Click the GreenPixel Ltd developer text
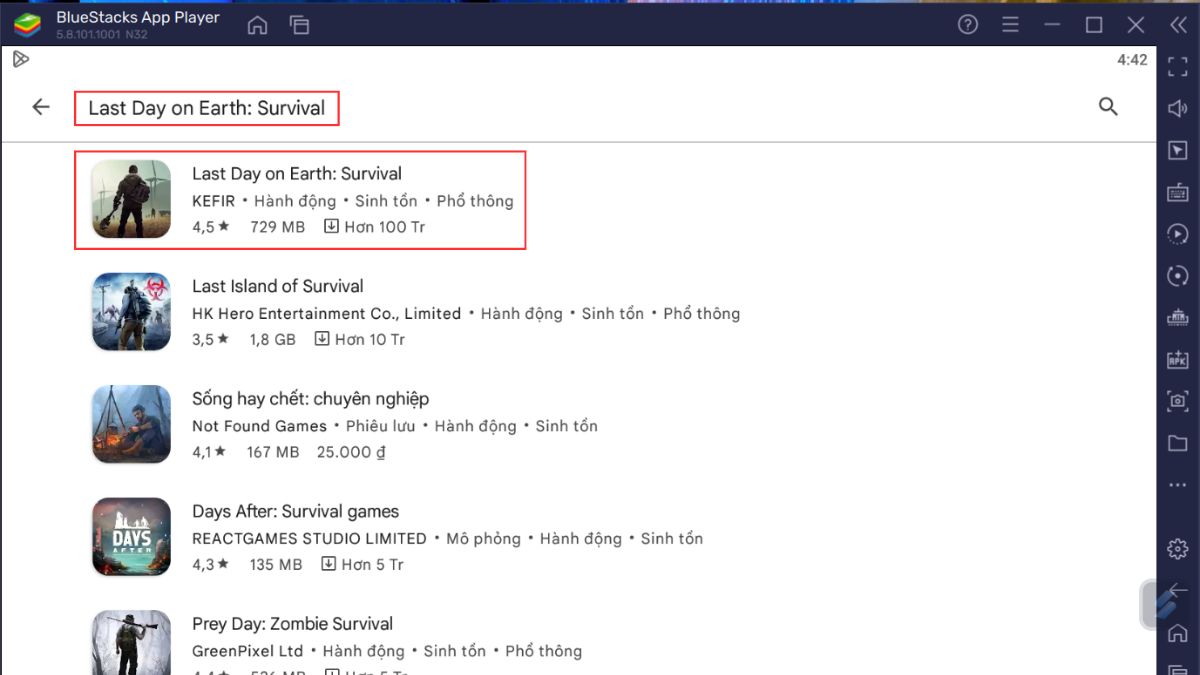The image size is (1200, 675). tap(248, 651)
